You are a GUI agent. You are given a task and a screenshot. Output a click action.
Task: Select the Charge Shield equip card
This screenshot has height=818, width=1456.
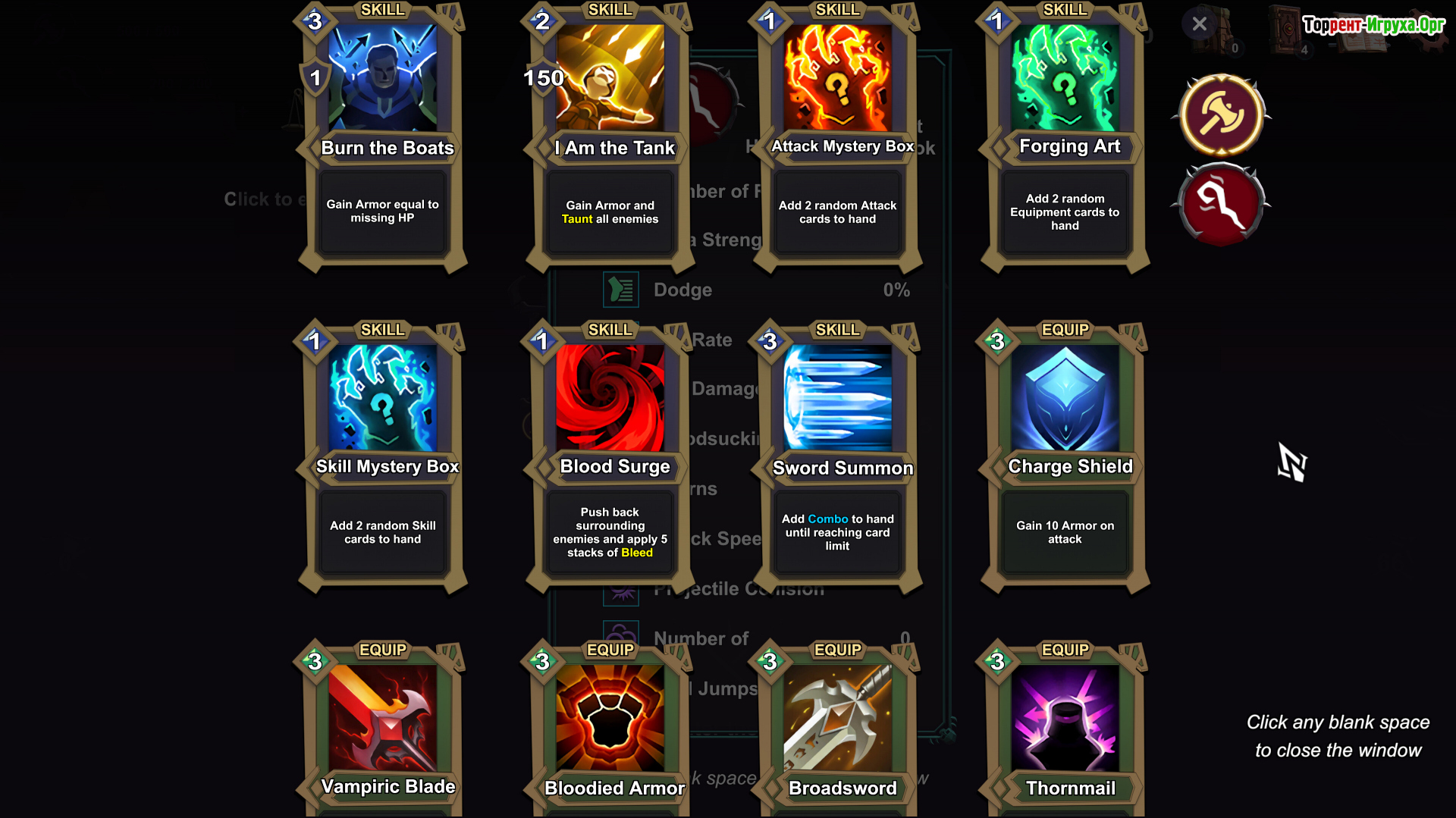[1065, 457]
